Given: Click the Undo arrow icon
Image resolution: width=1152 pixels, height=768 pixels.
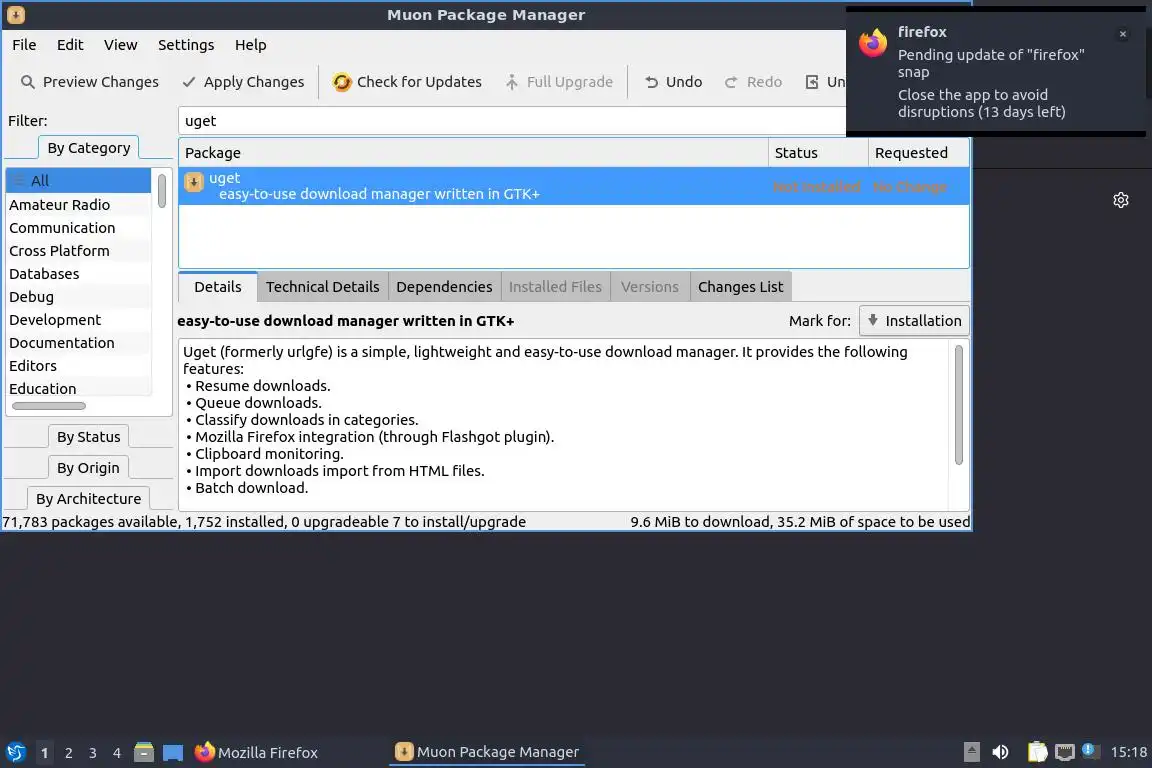Looking at the screenshot, I should pos(651,82).
